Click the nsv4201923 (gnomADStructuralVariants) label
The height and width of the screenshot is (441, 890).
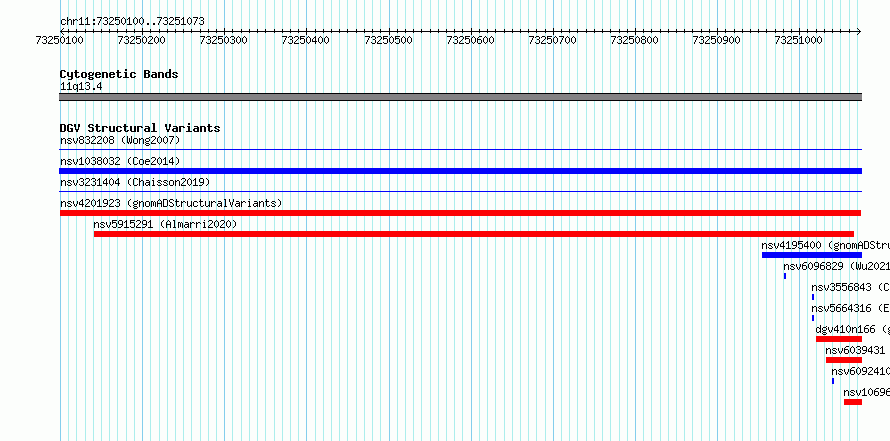tap(171, 203)
